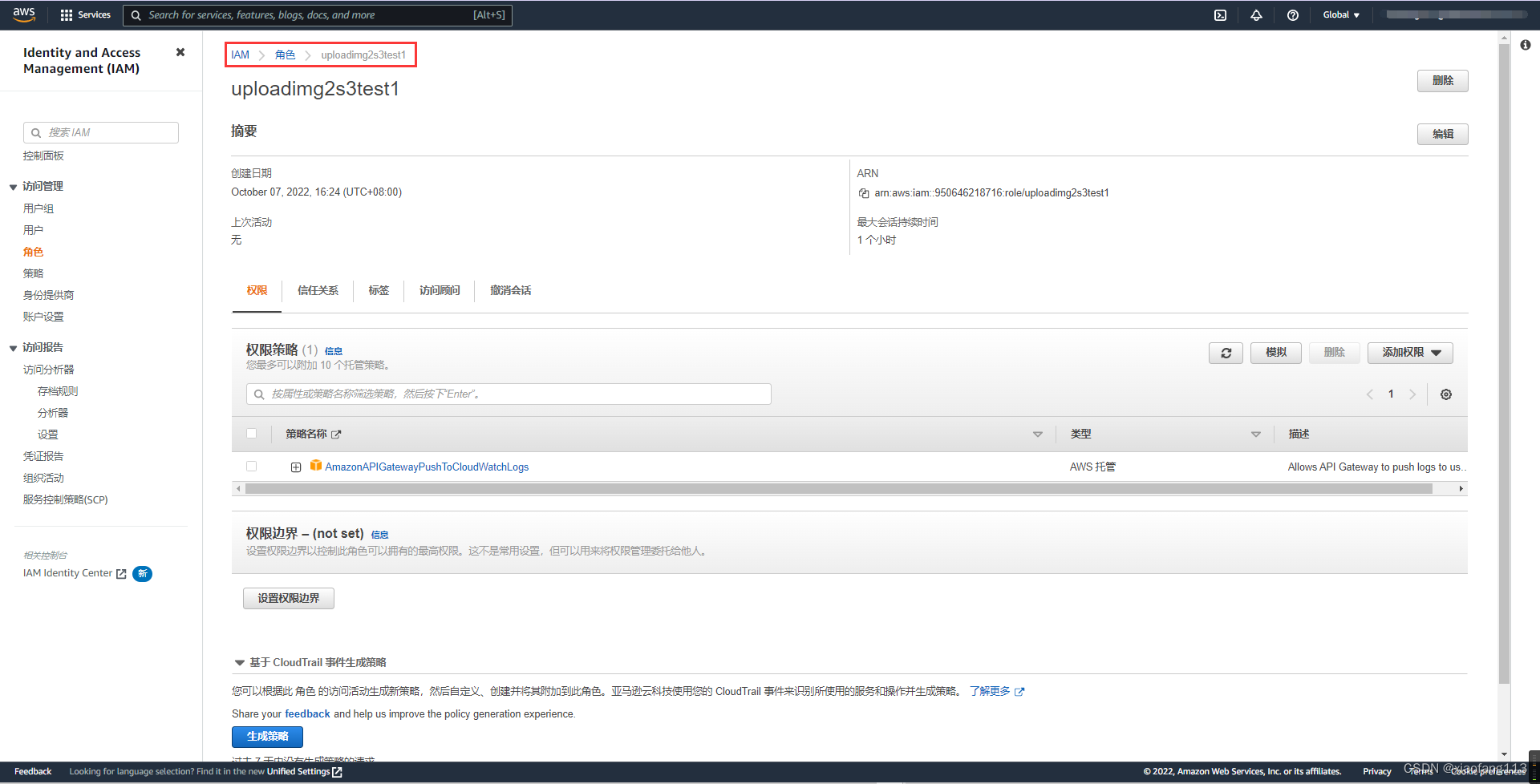The height and width of the screenshot is (784, 1540).
Task: Click the AWS logo home icon
Action: click(24, 14)
